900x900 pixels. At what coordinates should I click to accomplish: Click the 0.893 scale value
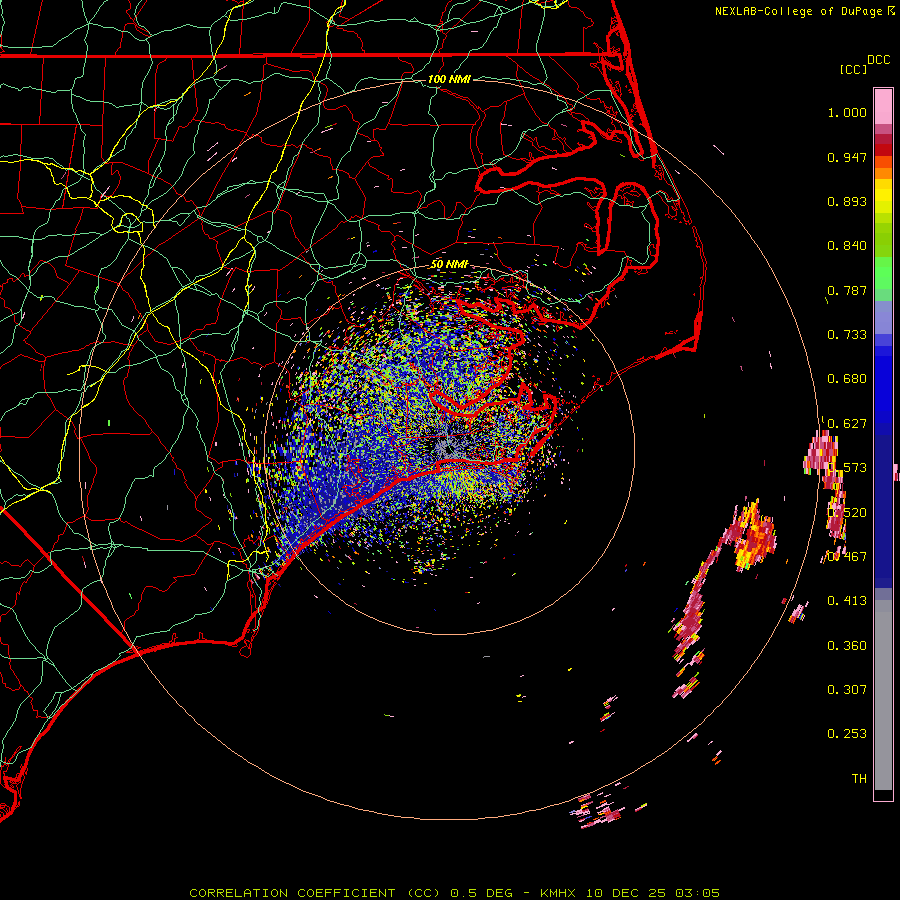(x=847, y=201)
